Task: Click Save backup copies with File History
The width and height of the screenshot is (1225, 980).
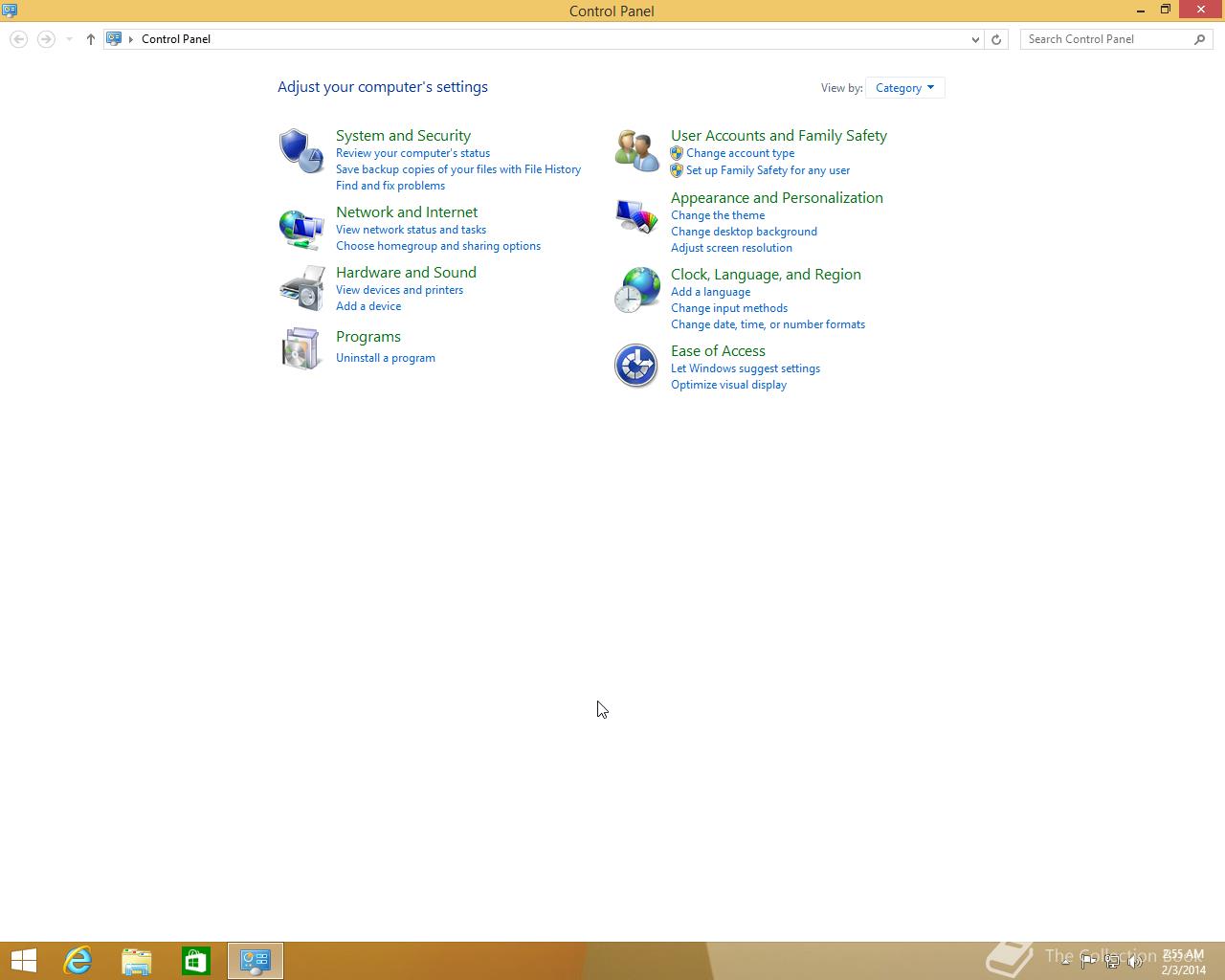Action: point(458,169)
